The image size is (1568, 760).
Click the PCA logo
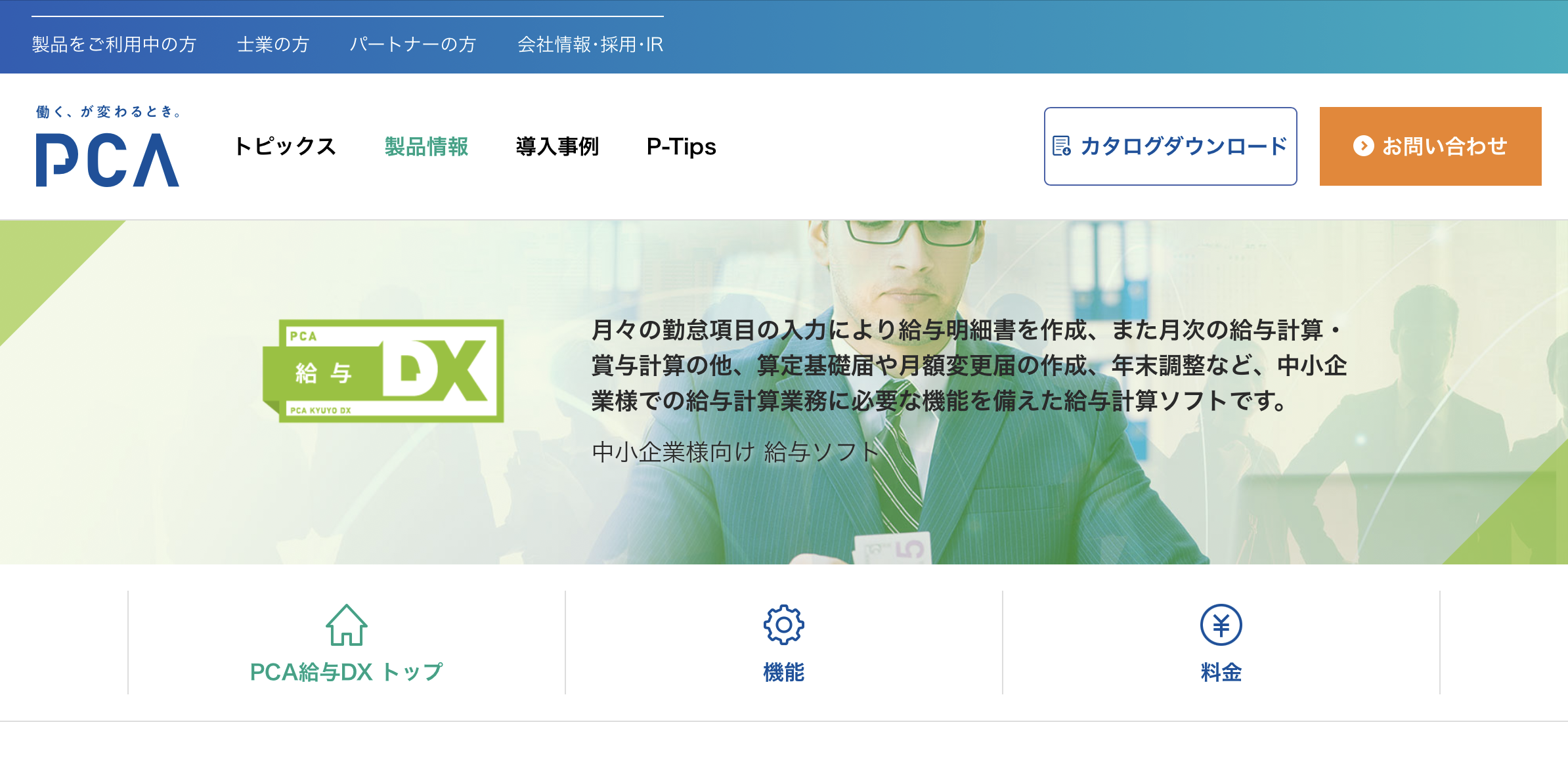click(108, 159)
